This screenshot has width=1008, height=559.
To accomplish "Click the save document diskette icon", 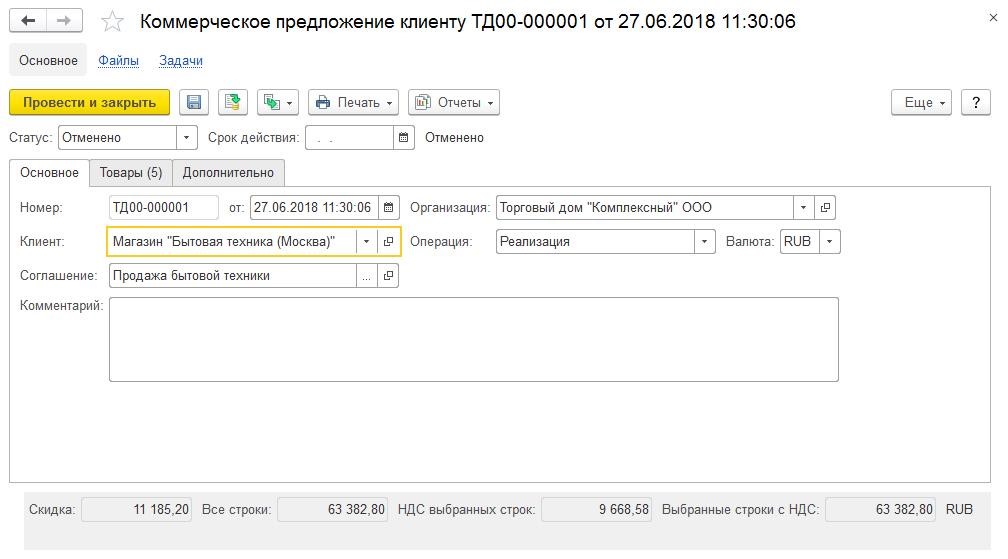I will [194, 102].
